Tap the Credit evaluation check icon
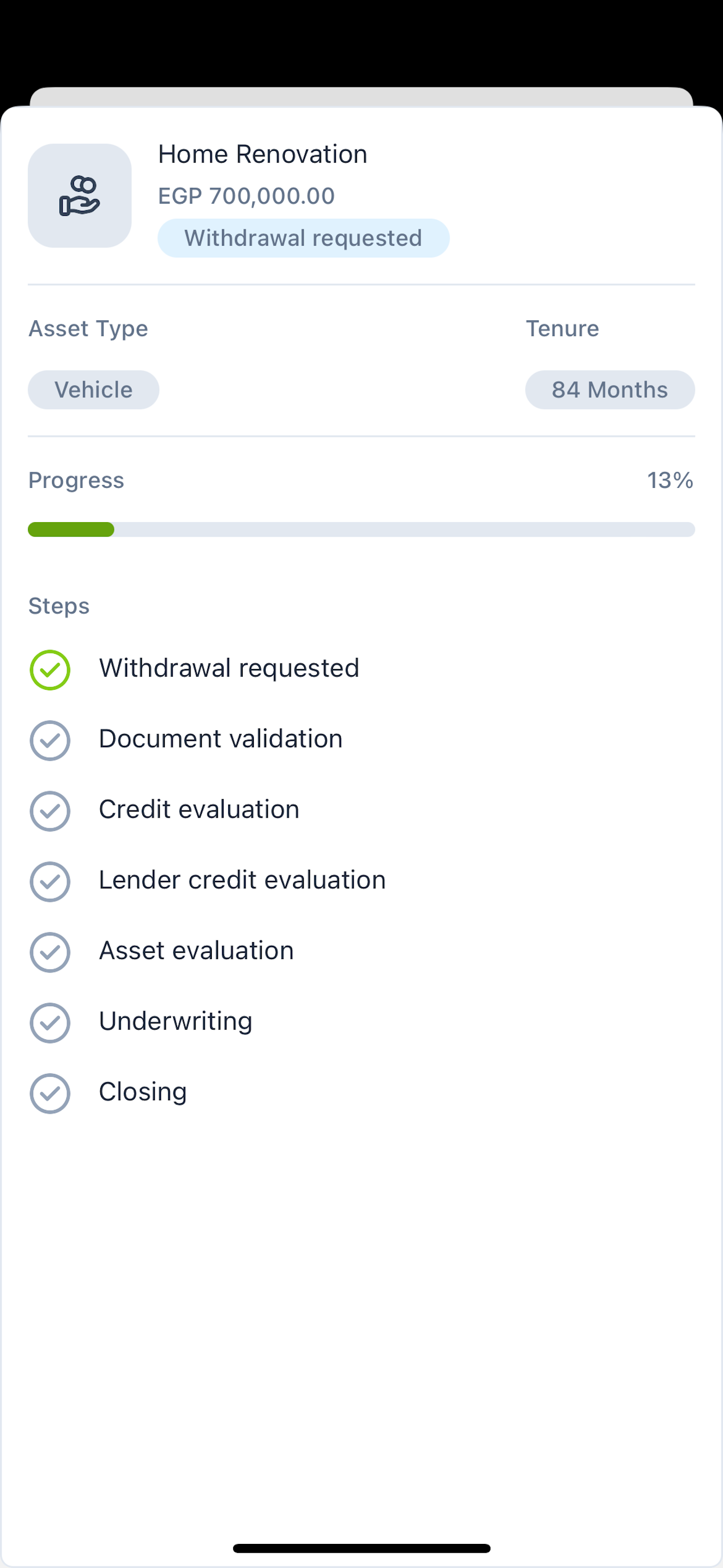The image size is (723, 1568). click(50, 811)
